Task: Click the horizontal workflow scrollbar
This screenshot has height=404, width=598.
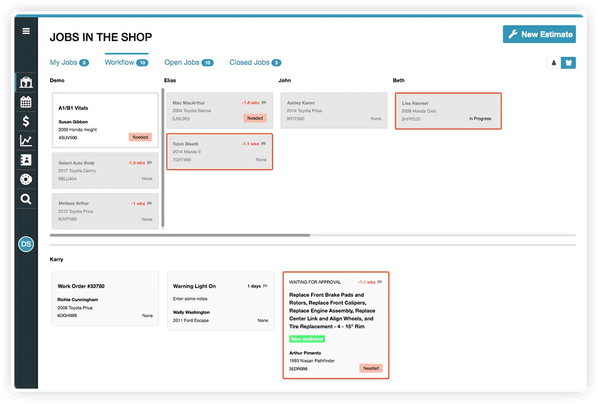Action: [x=180, y=235]
